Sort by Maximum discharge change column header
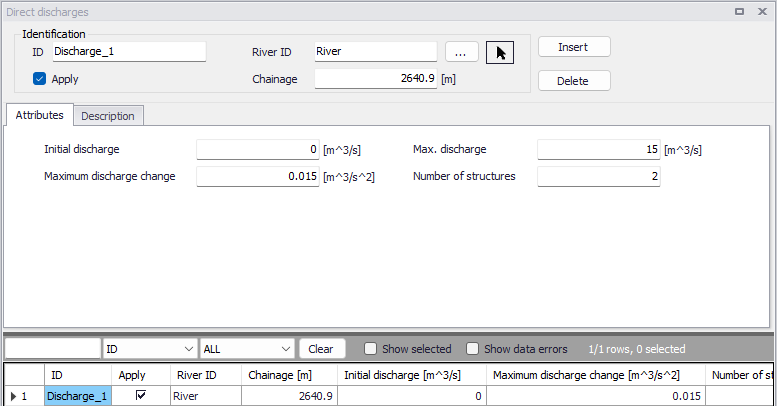 coord(596,375)
